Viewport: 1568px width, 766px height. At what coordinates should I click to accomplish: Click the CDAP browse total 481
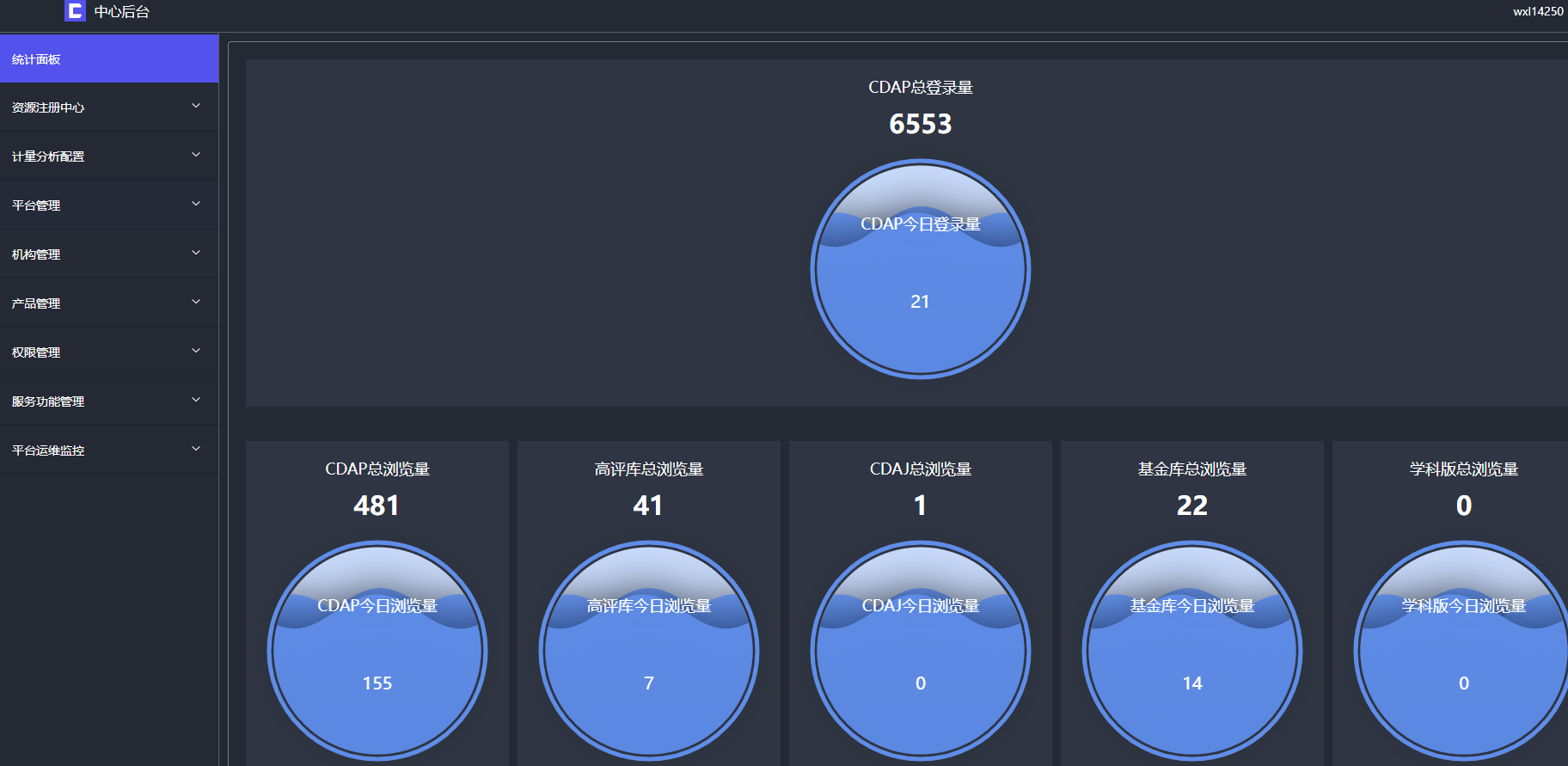(377, 506)
